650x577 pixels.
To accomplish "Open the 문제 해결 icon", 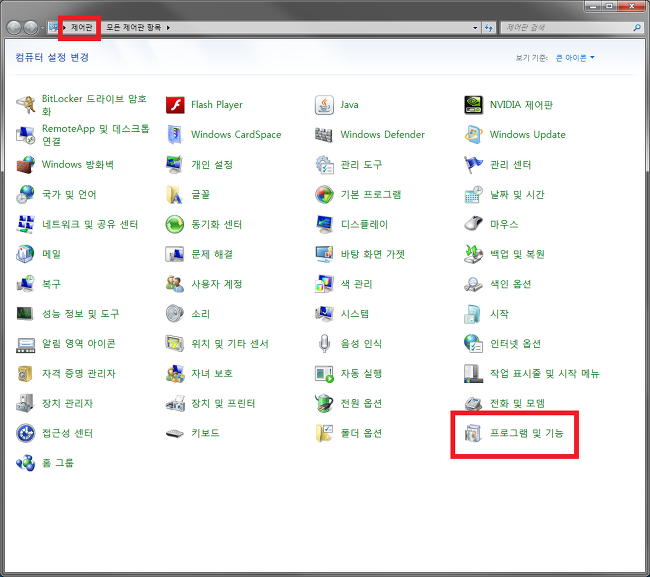I will [175, 254].
